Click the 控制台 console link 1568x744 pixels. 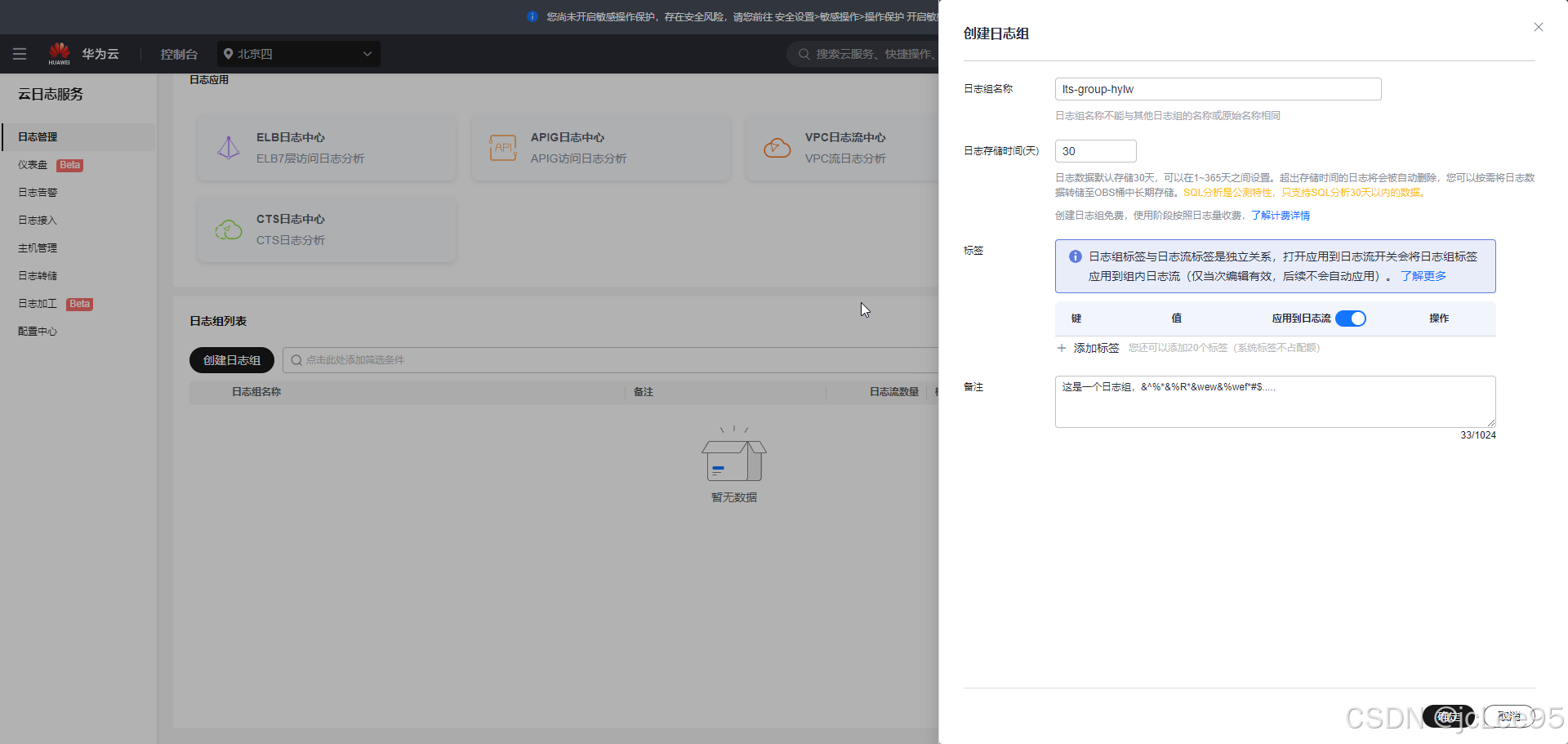tap(179, 54)
